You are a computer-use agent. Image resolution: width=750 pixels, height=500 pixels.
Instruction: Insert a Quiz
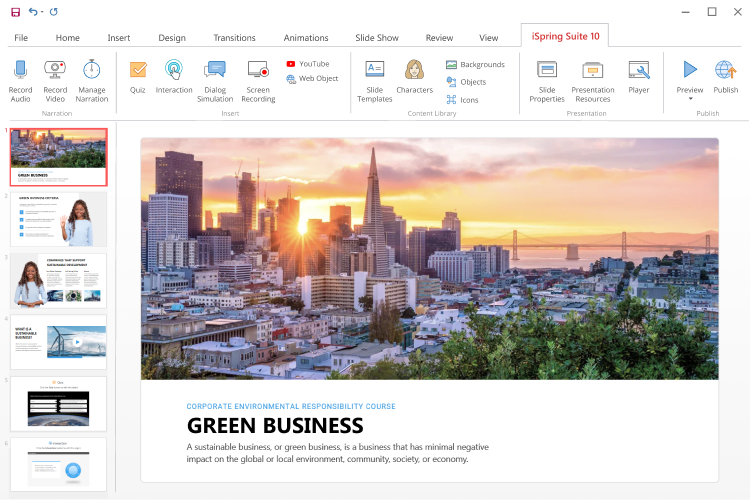(138, 77)
